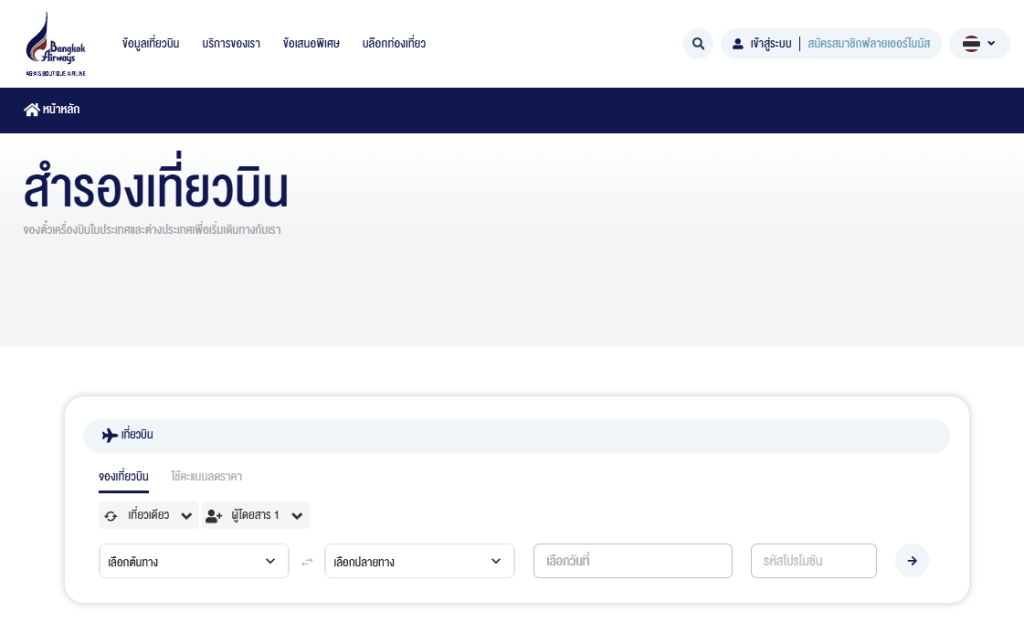1024x644 pixels.
Task: Click the Bangkok Airways logo
Action: 56,44
